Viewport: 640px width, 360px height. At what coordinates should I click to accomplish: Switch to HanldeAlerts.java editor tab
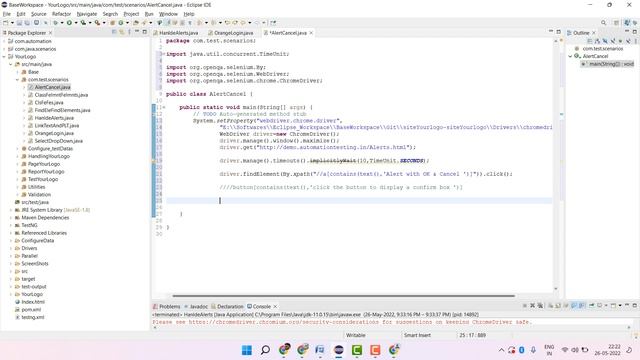[x=179, y=33]
